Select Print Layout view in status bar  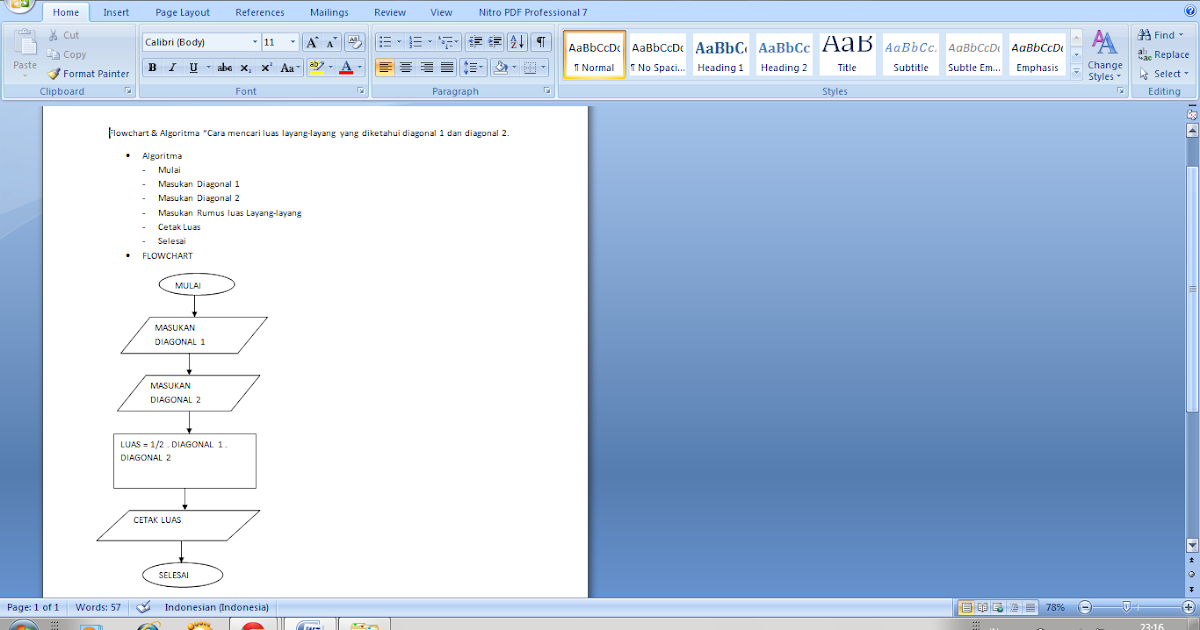point(966,607)
